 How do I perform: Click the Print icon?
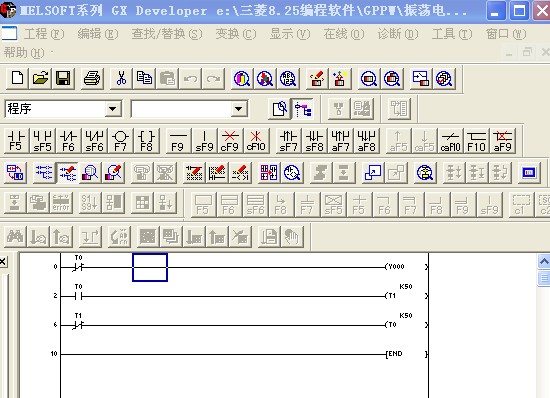(x=92, y=78)
